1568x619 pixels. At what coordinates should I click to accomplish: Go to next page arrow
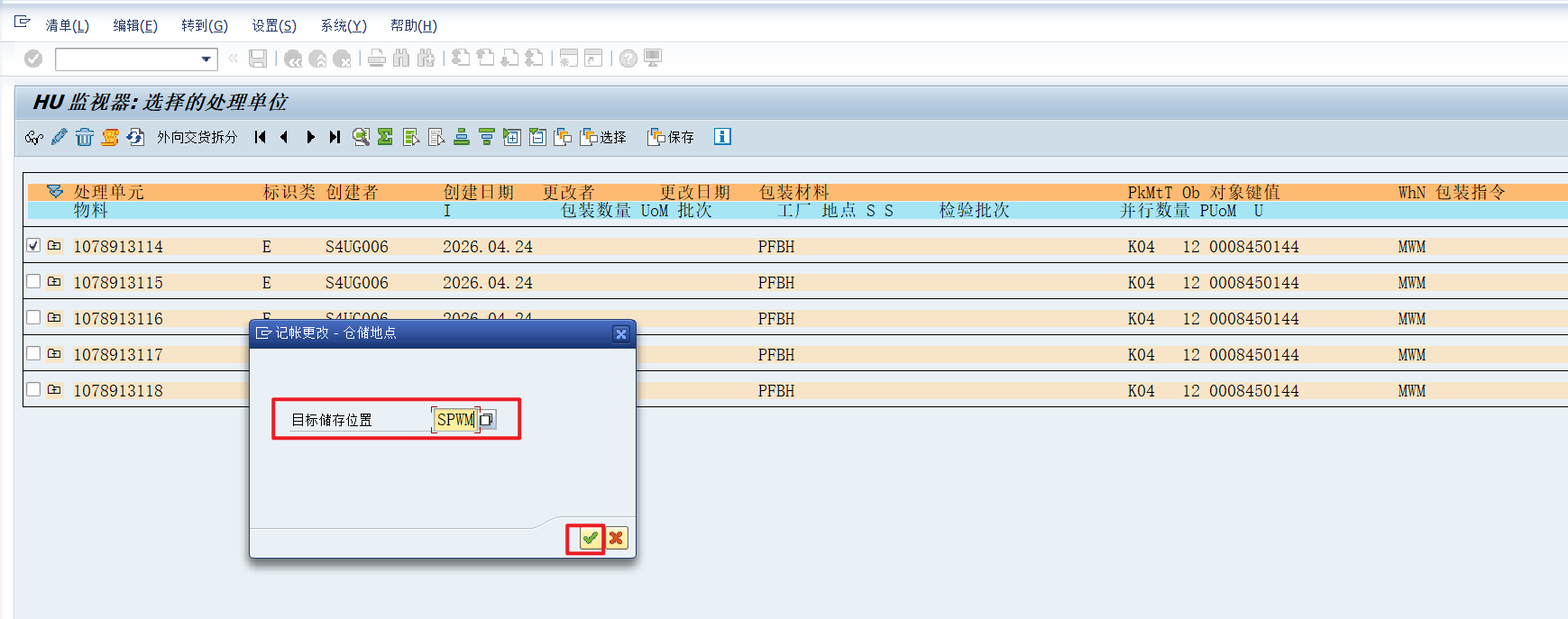point(310,137)
